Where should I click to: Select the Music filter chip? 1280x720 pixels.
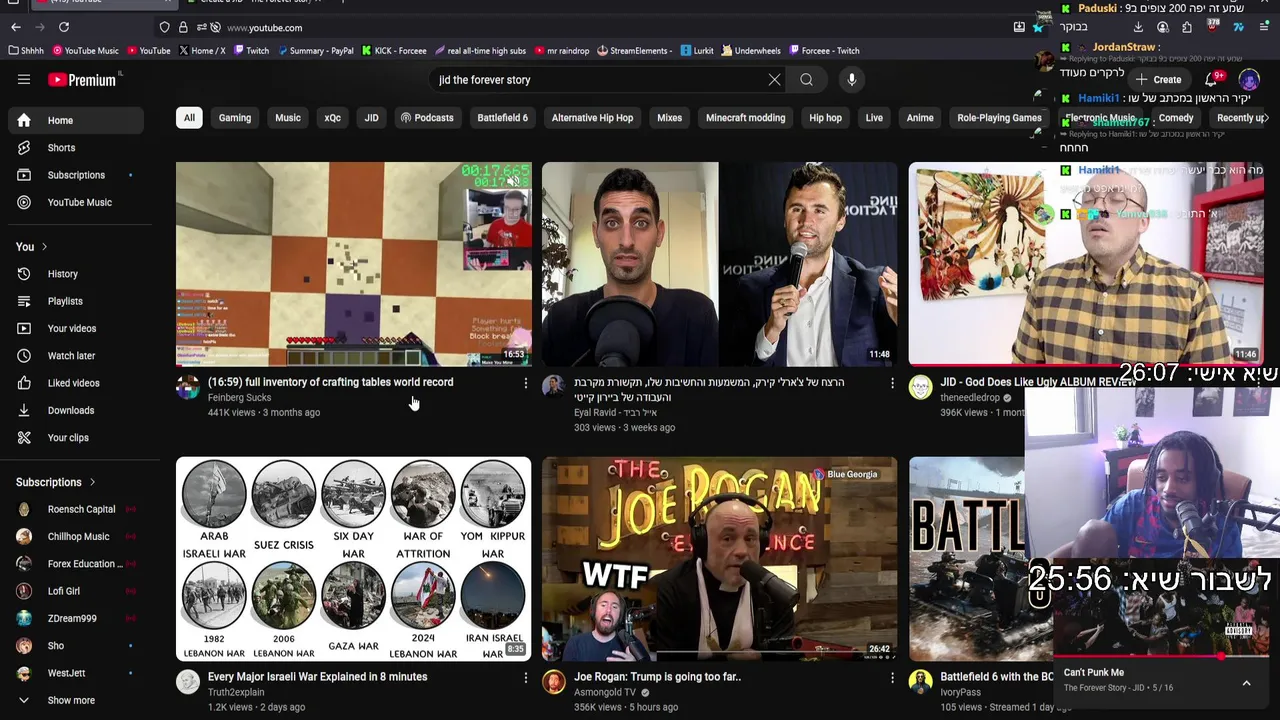(x=288, y=118)
